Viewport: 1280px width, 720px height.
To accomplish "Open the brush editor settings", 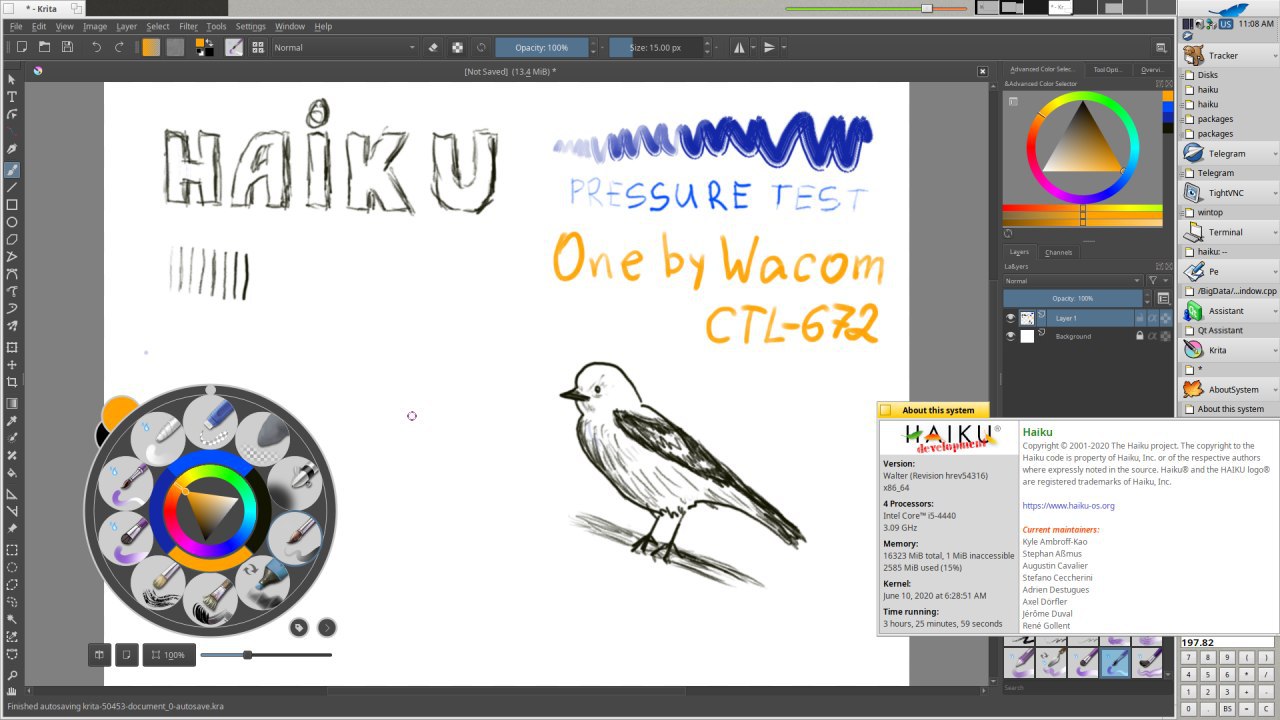I will pos(234,47).
